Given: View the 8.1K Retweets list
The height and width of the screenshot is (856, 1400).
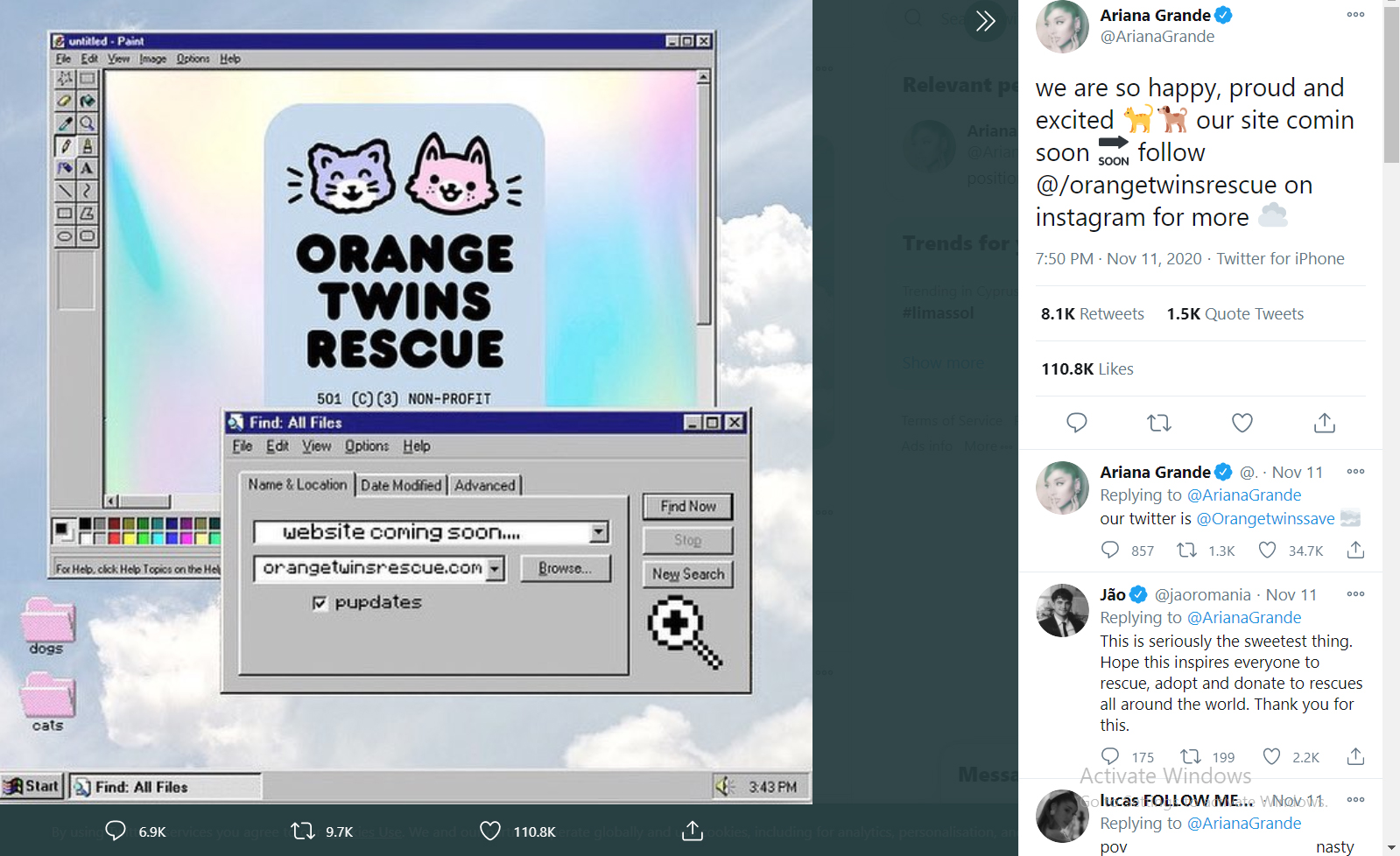Looking at the screenshot, I should tap(1093, 314).
